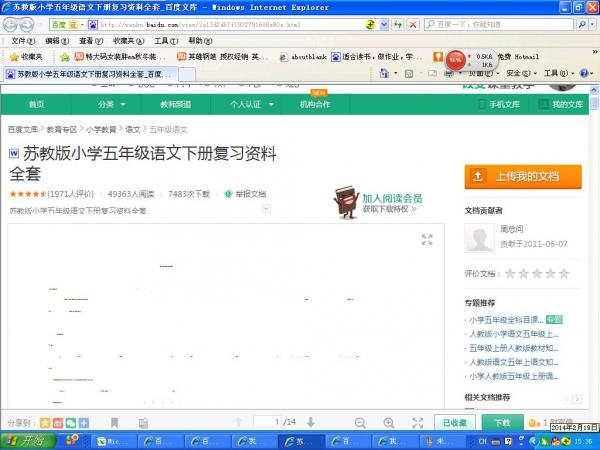This screenshot has height=450, width=600.
Task: Click the CH language indicator in taskbar
Action: tap(483, 441)
